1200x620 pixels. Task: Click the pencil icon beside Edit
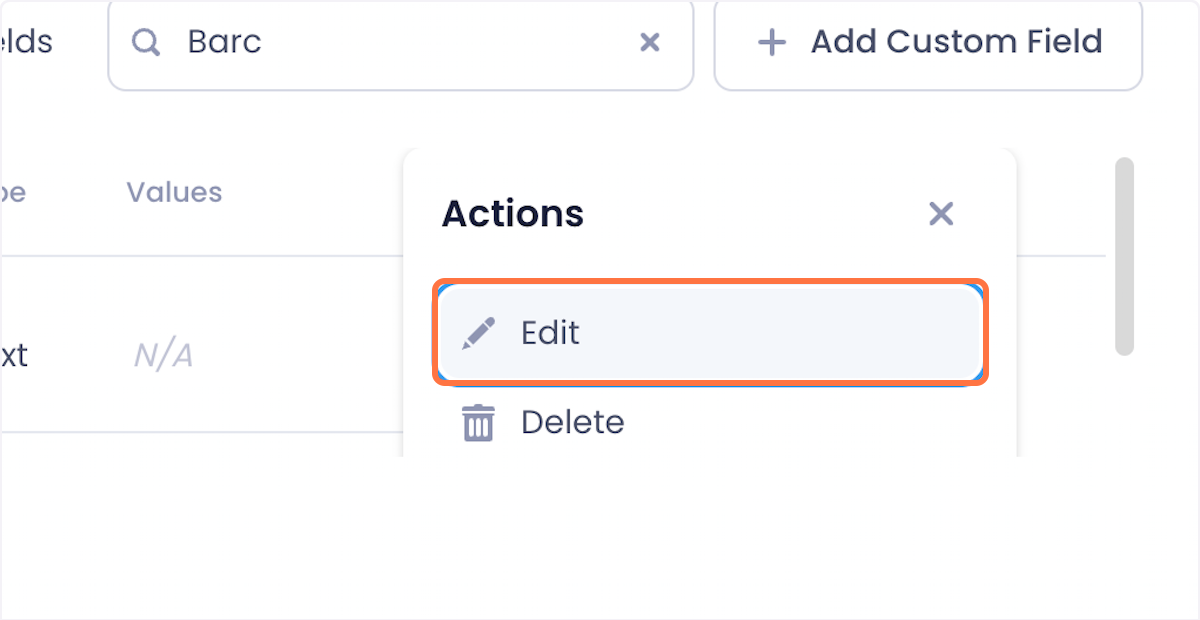478,333
